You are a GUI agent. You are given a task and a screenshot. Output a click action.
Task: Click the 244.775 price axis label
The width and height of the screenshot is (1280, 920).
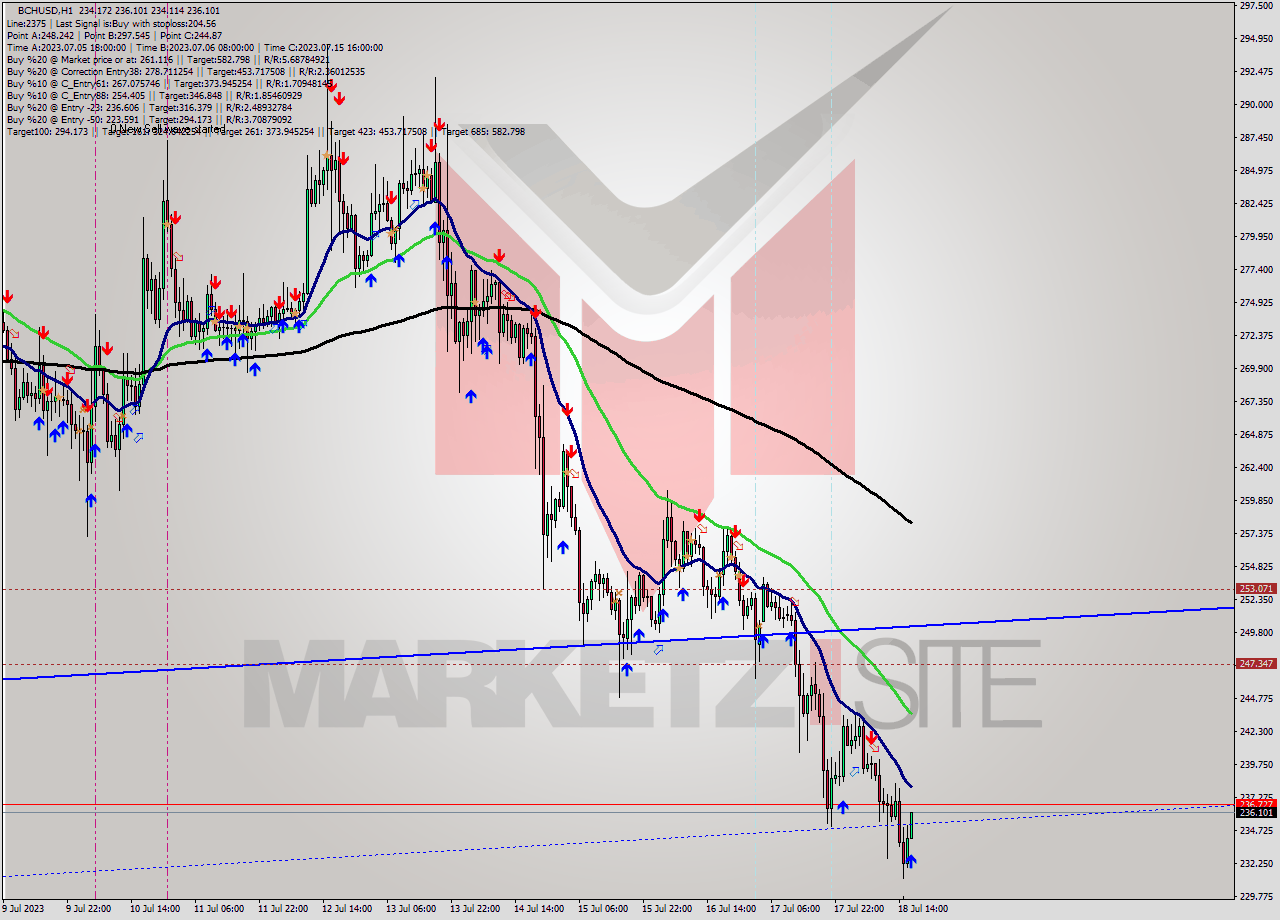click(1255, 699)
